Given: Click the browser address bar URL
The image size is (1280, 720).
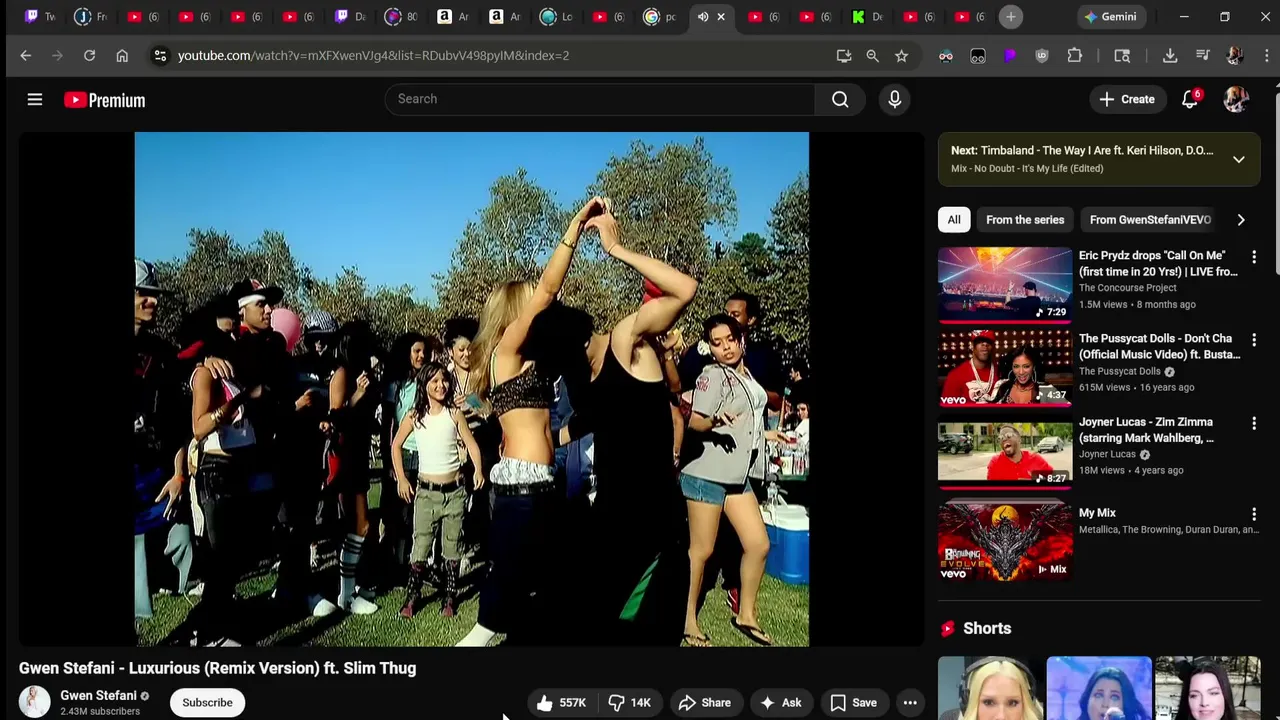Looking at the screenshot, I should (373, 56).
